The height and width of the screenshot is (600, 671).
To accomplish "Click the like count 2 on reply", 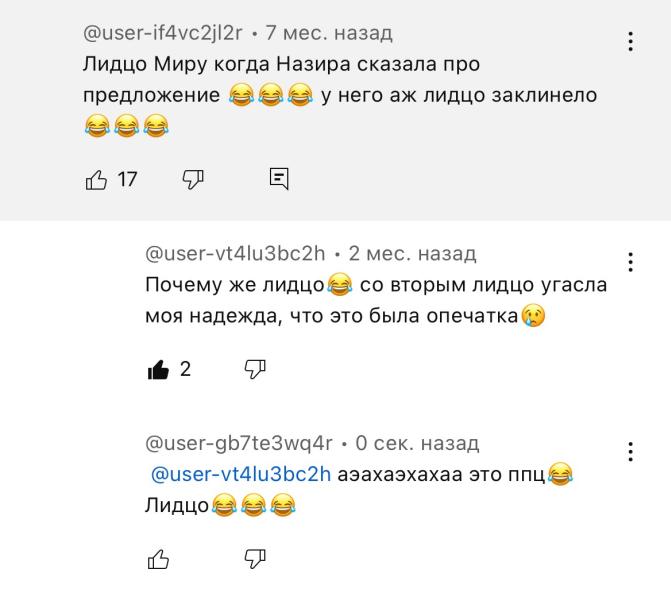I will click(x=185, y=370).
